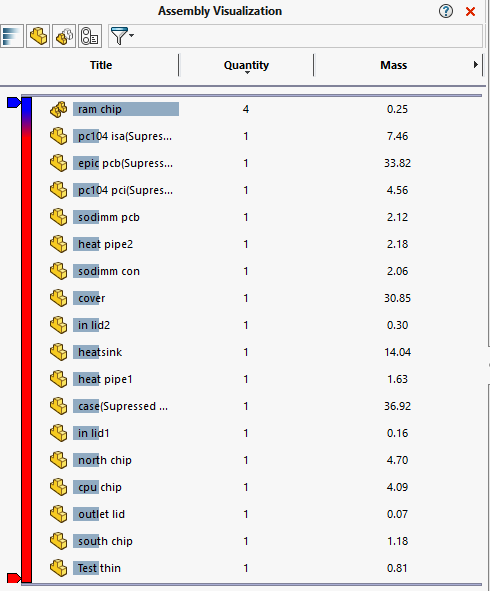Click mass value 0.25
Screen dimensions: 490x591
click(397, 109)
